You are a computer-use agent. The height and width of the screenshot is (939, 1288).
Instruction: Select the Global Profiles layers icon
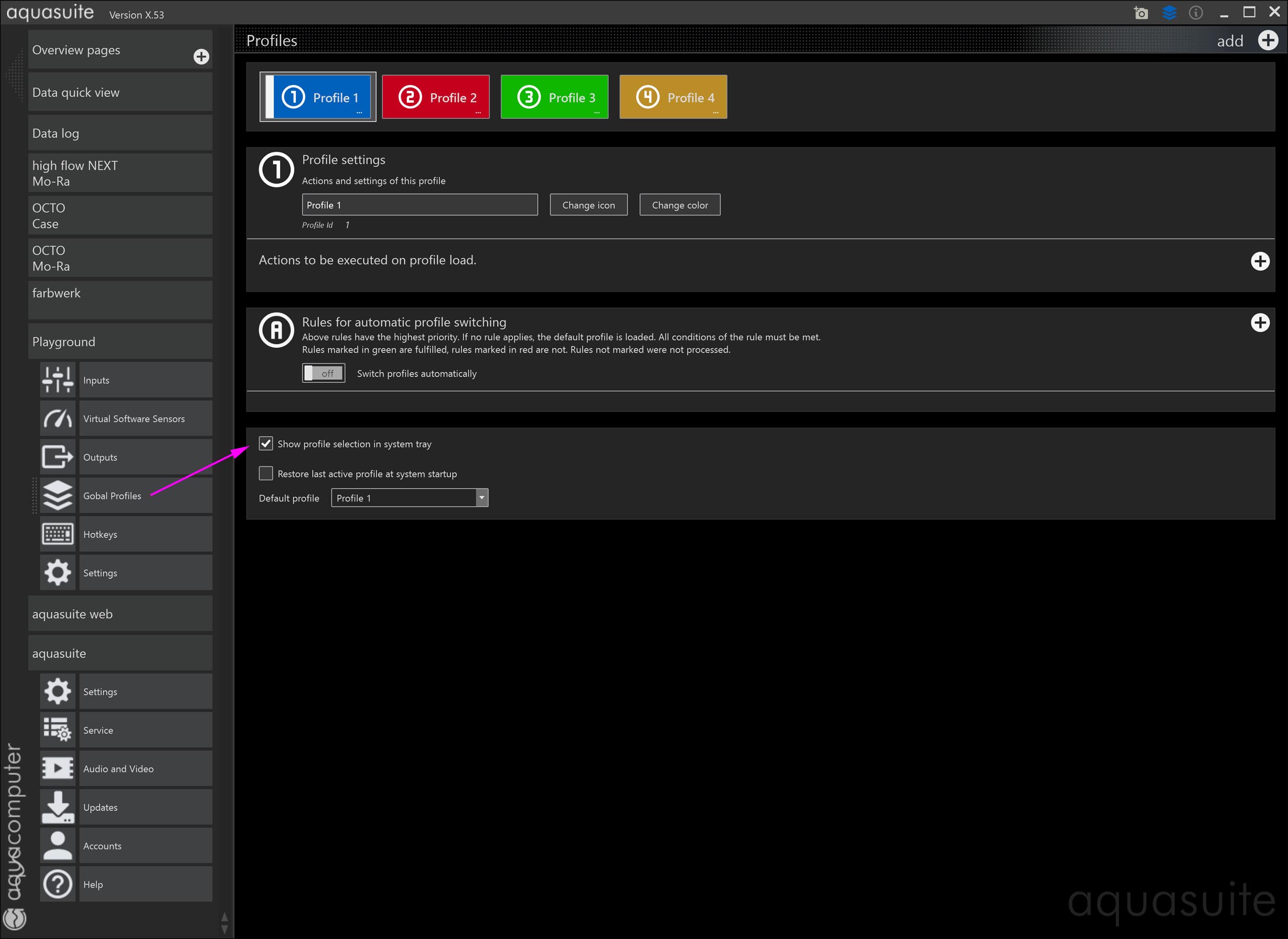57,496
